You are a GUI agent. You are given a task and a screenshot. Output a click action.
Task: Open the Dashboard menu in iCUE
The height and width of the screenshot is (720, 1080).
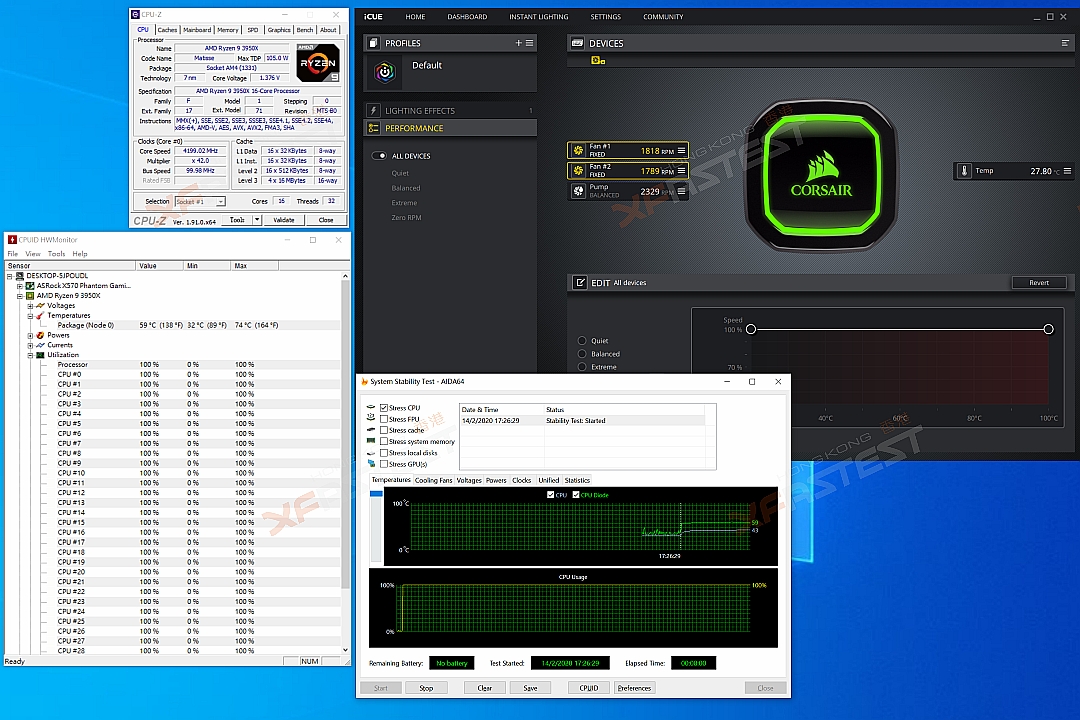467,17
